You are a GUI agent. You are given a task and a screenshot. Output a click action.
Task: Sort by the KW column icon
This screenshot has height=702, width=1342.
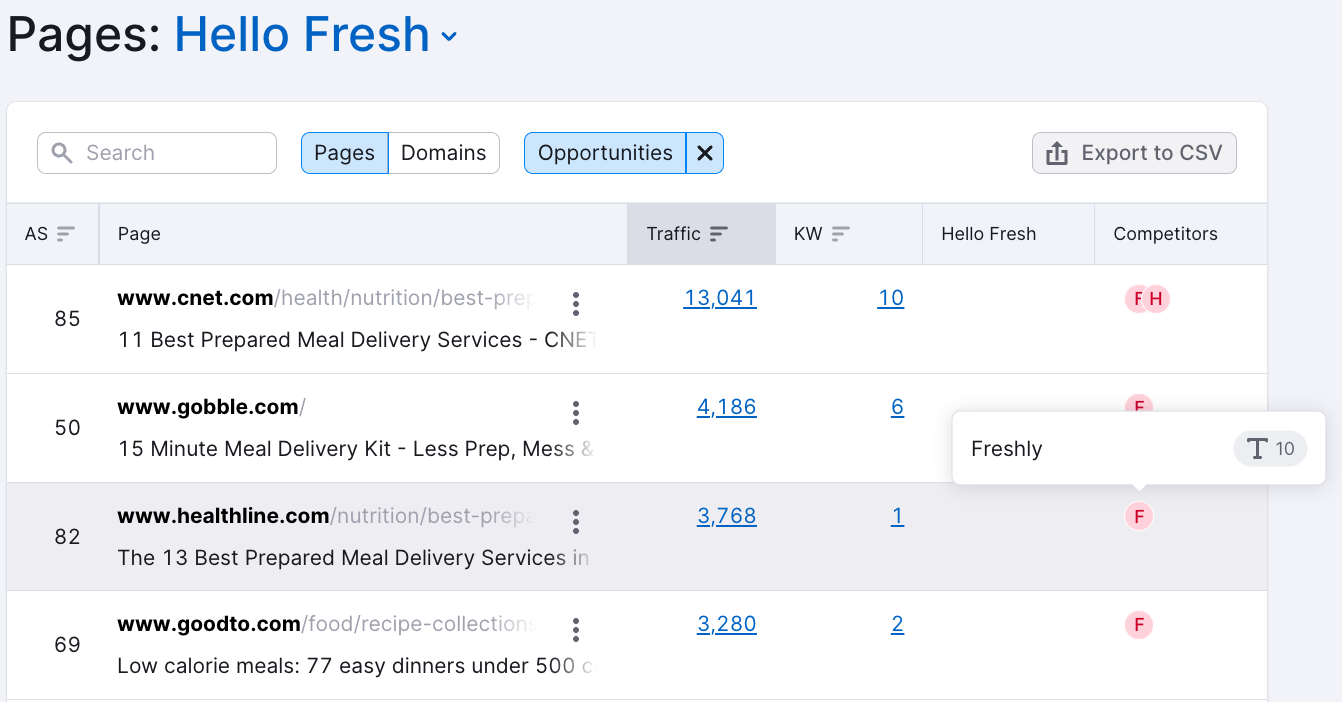841,234
